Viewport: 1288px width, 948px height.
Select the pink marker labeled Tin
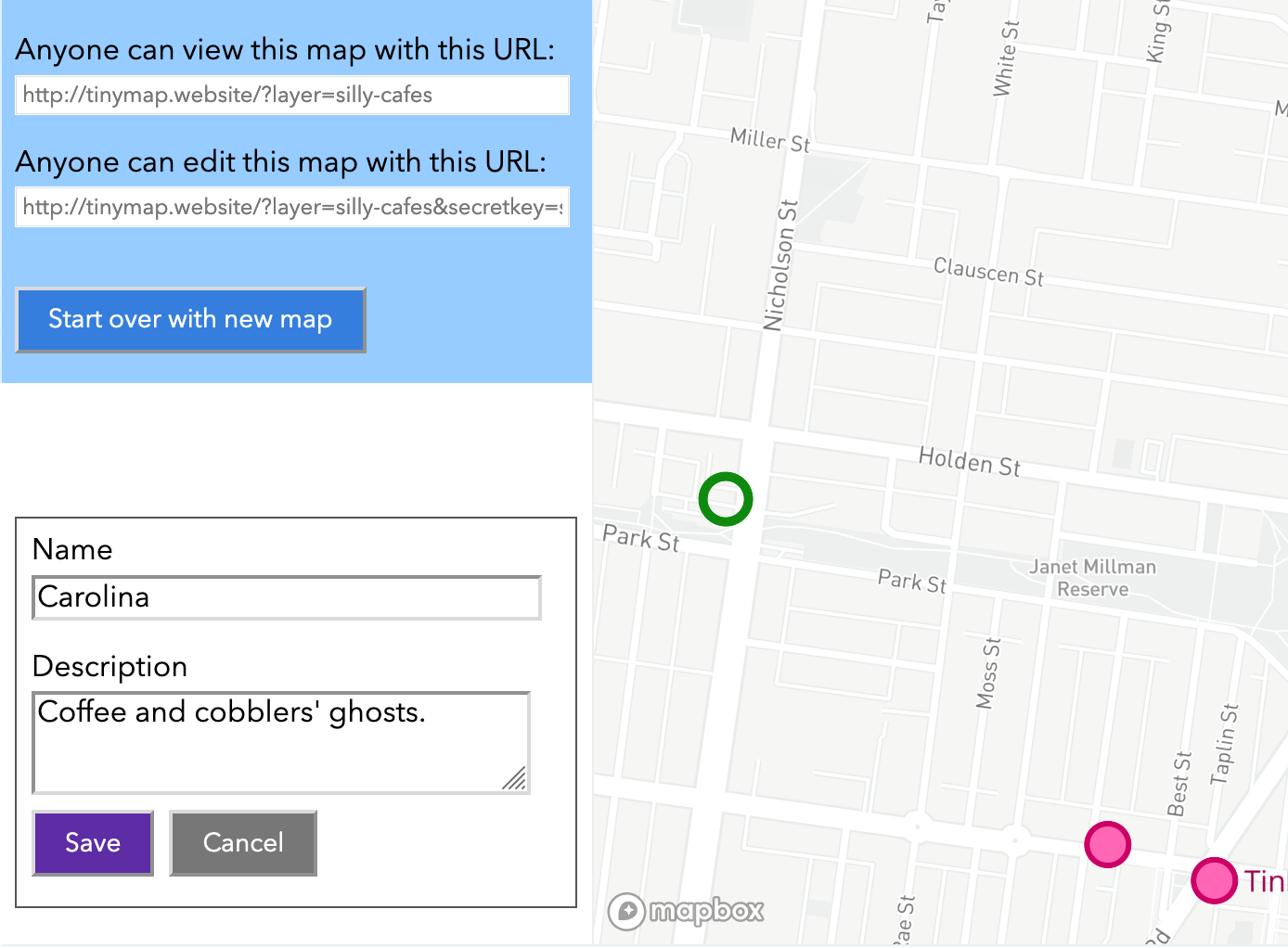coord(1214,880)
